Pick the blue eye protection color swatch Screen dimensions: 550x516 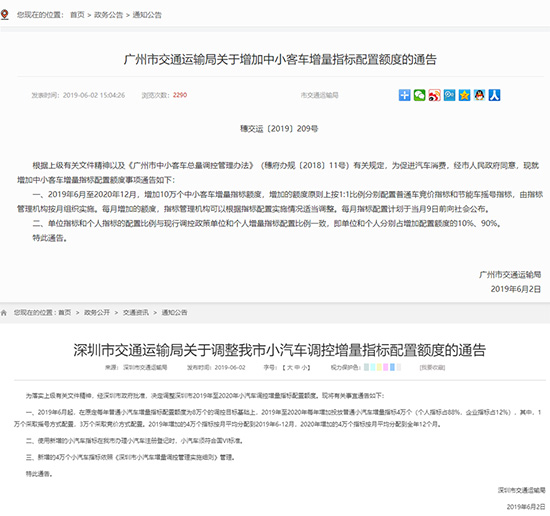(x=392, y=367)
